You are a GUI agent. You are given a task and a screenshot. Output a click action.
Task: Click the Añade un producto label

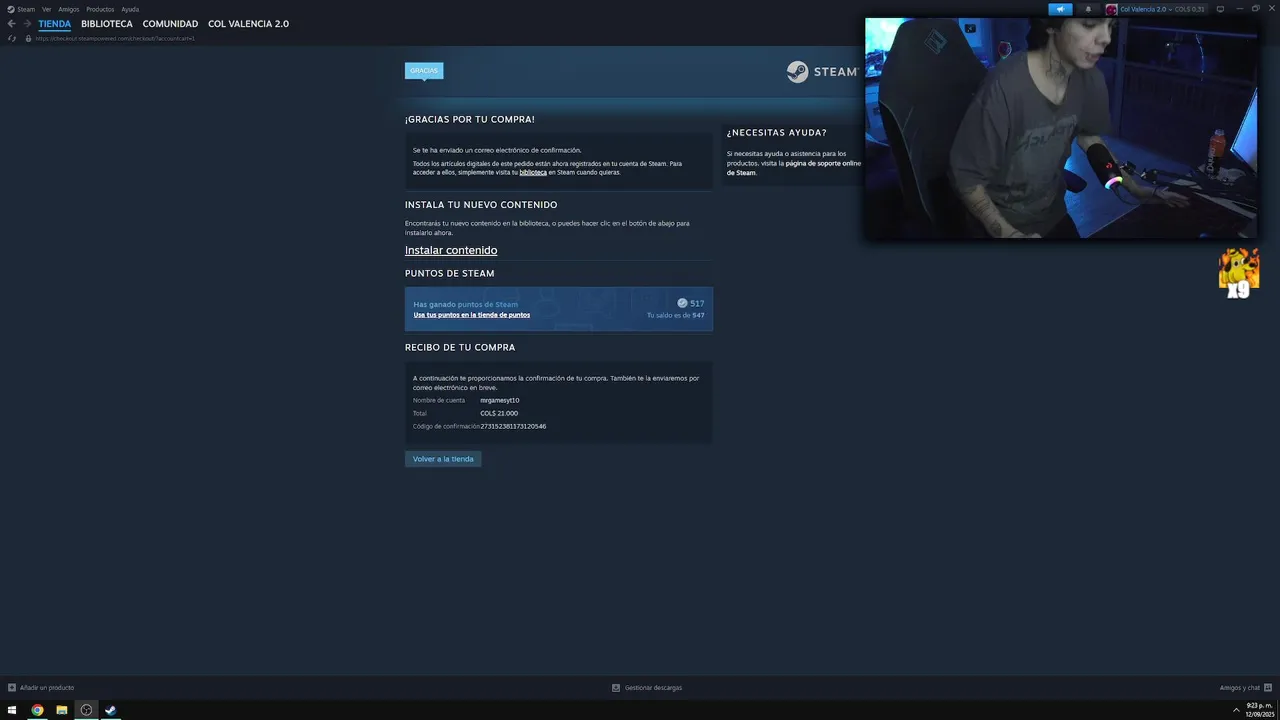[47, 688]
